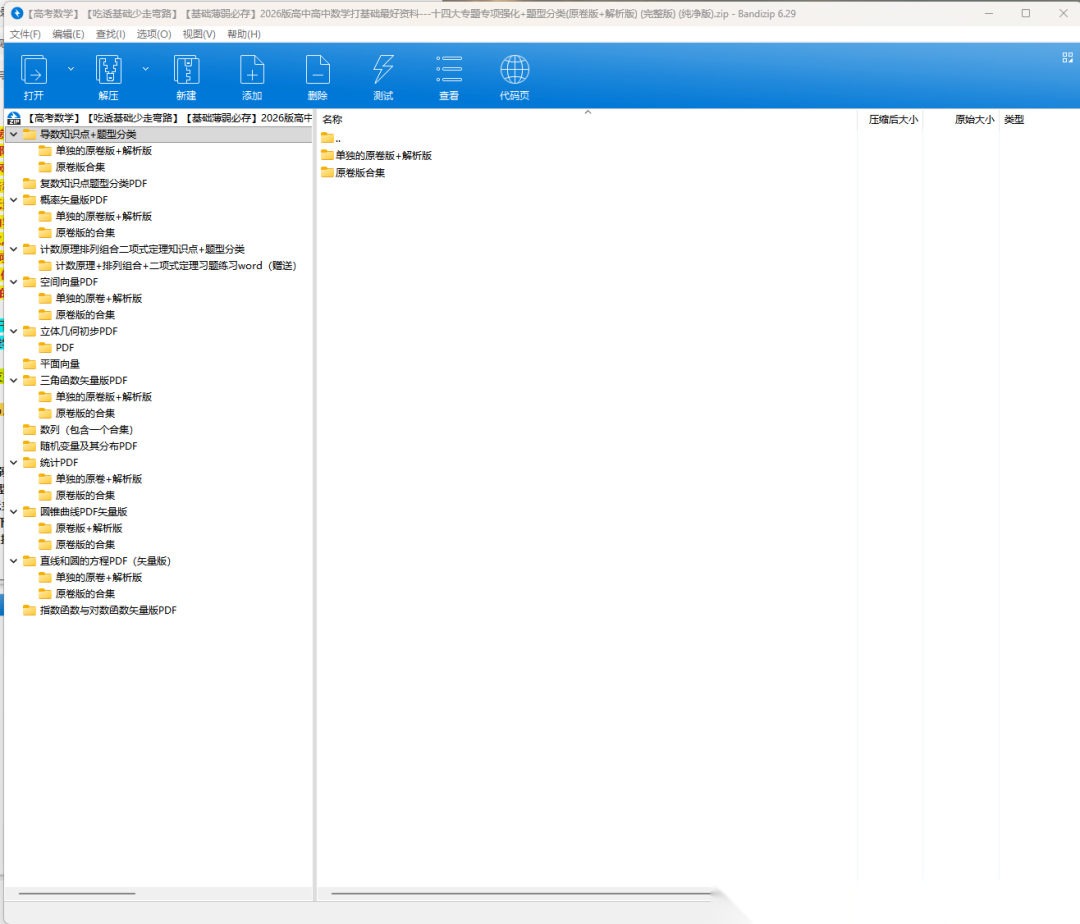Click the 新建 (New archive) toolbar icon
The image size is (1080, 924).
coord(186,71)
